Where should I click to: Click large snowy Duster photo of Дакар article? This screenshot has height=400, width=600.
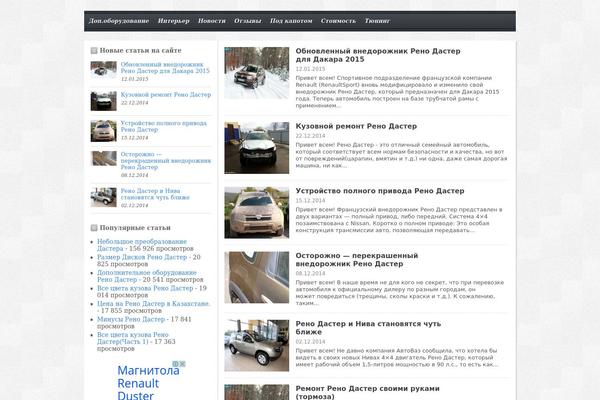point(257,73)
